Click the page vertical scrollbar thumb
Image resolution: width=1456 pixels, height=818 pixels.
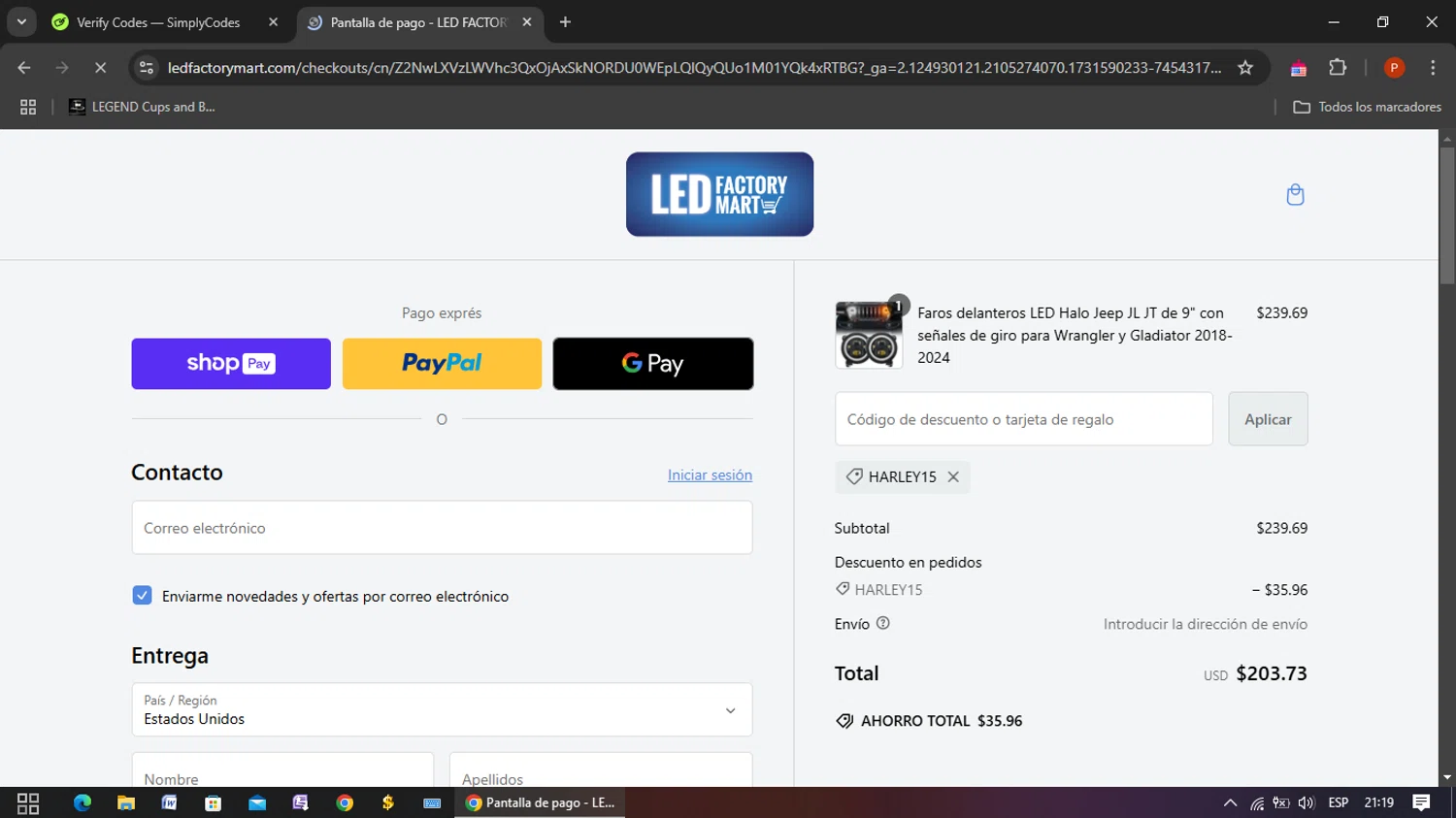click(1447, 216)
